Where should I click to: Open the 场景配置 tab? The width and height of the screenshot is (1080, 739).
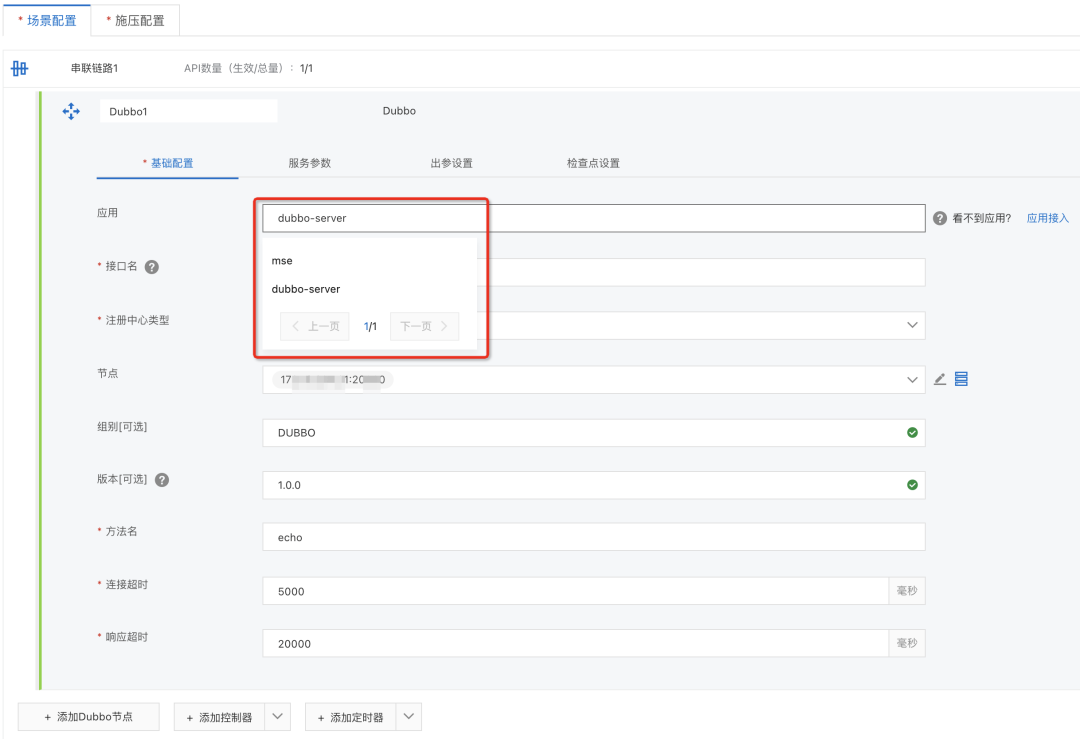pyautogui.click(x=47, y=21)
